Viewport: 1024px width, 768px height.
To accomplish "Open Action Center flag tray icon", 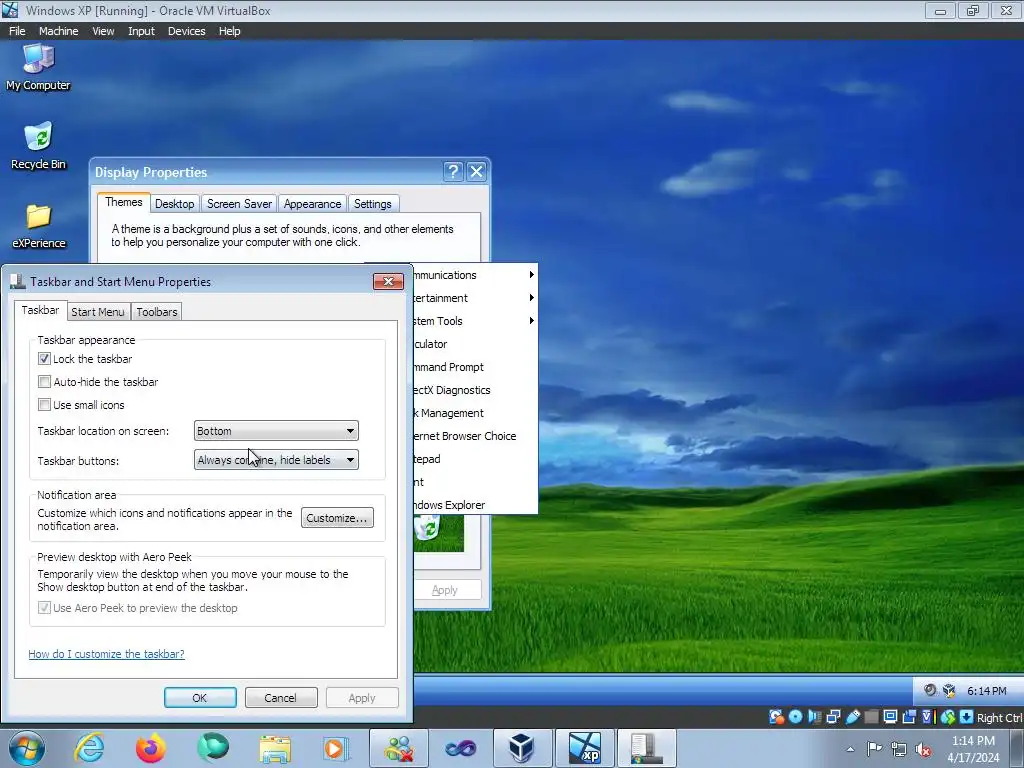I will pos(874,749).
